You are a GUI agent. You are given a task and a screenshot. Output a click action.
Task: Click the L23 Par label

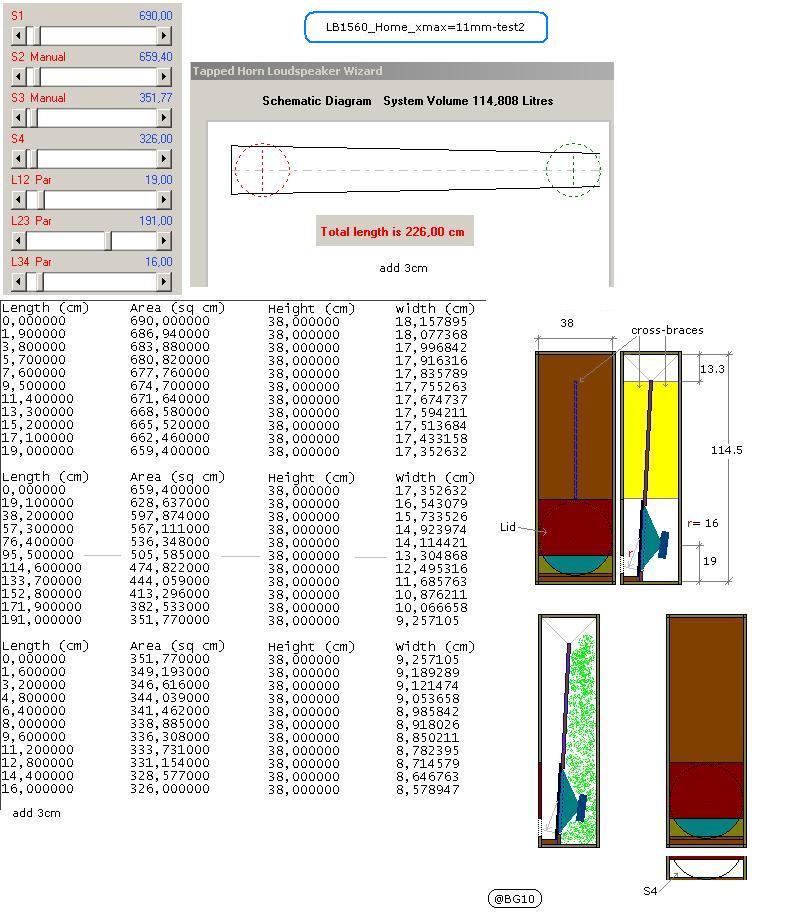(x=31, y=220)
